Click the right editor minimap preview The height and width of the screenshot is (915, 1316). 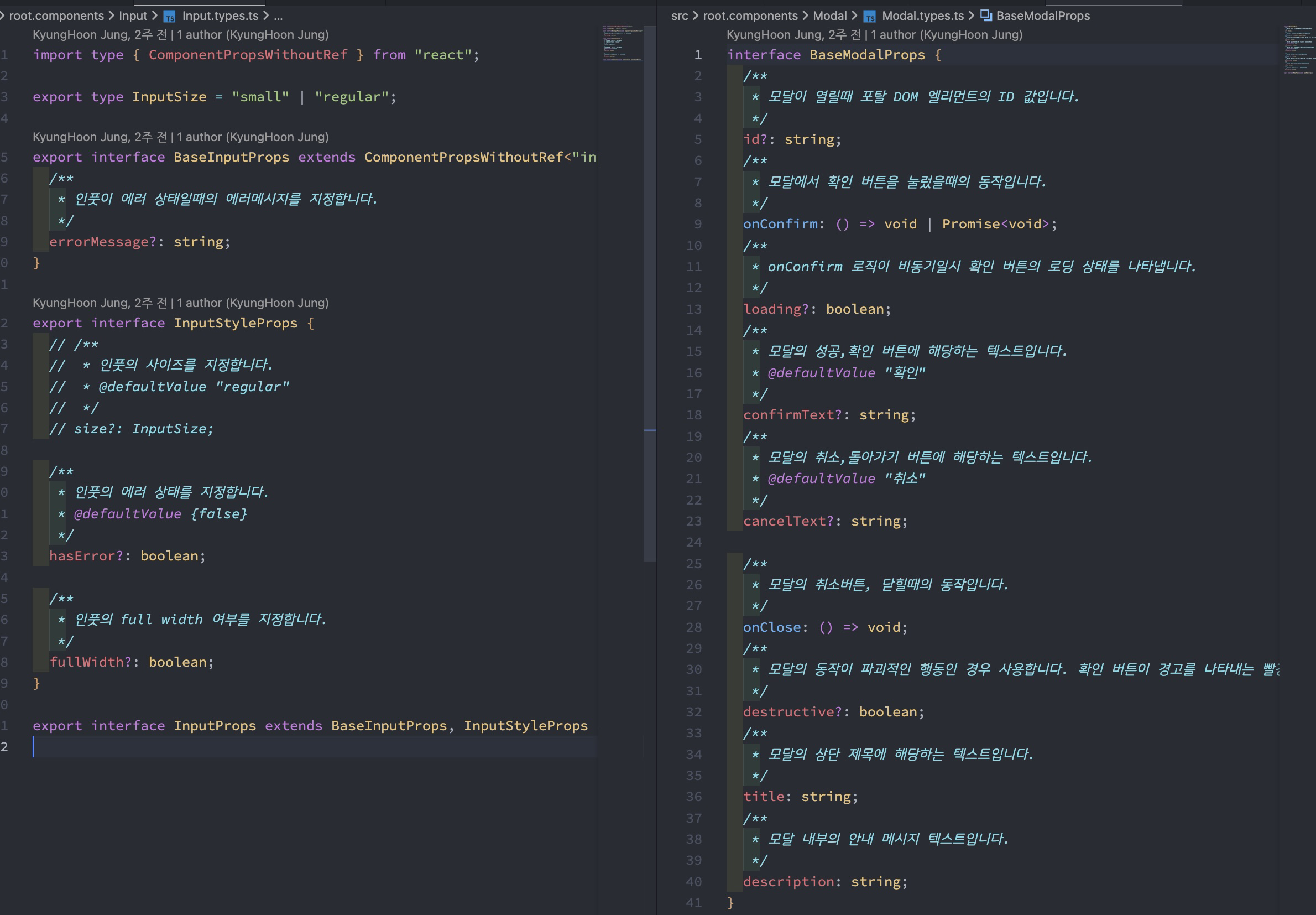point(1298,49)
